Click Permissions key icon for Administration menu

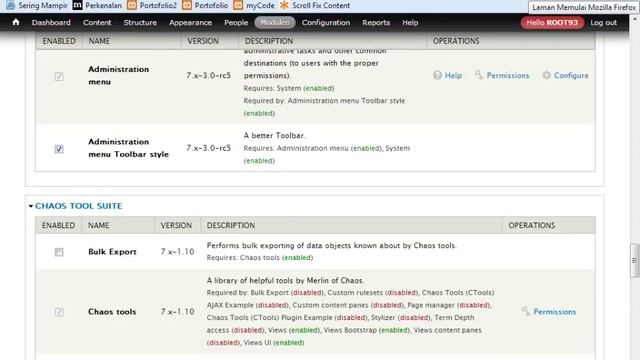click(x=479, y=75)
